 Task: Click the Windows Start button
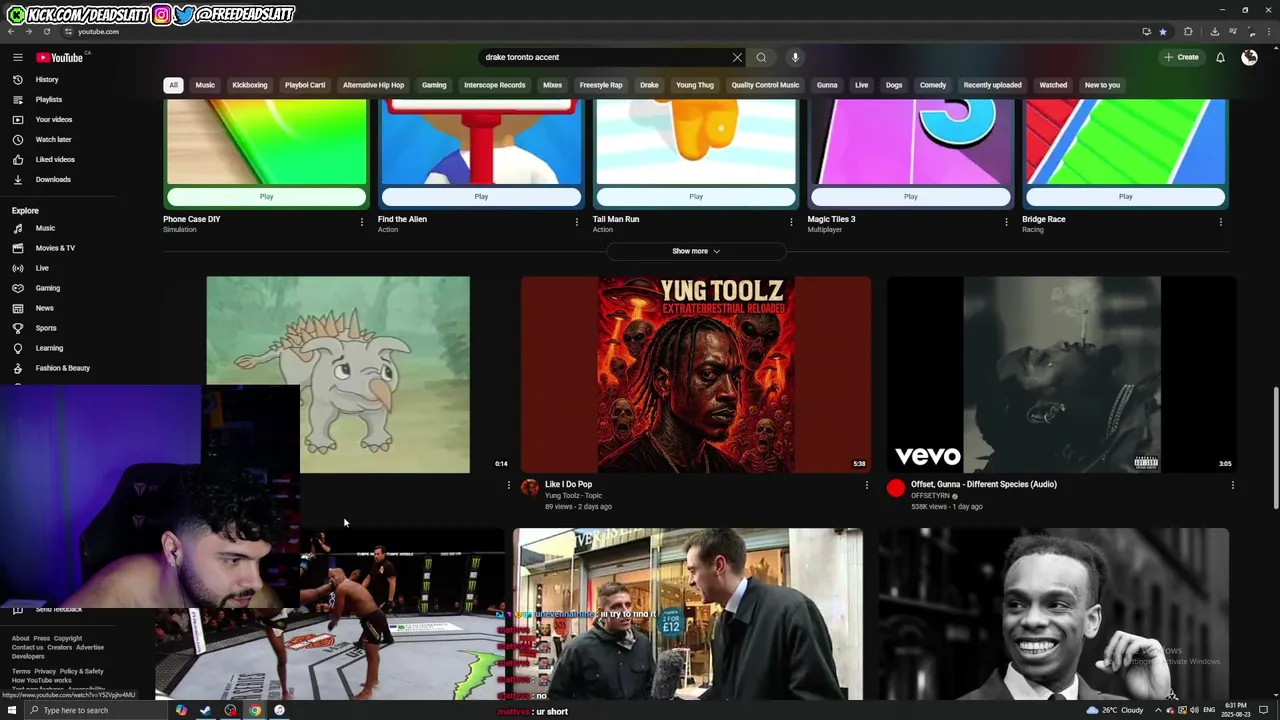pos(12,710)
